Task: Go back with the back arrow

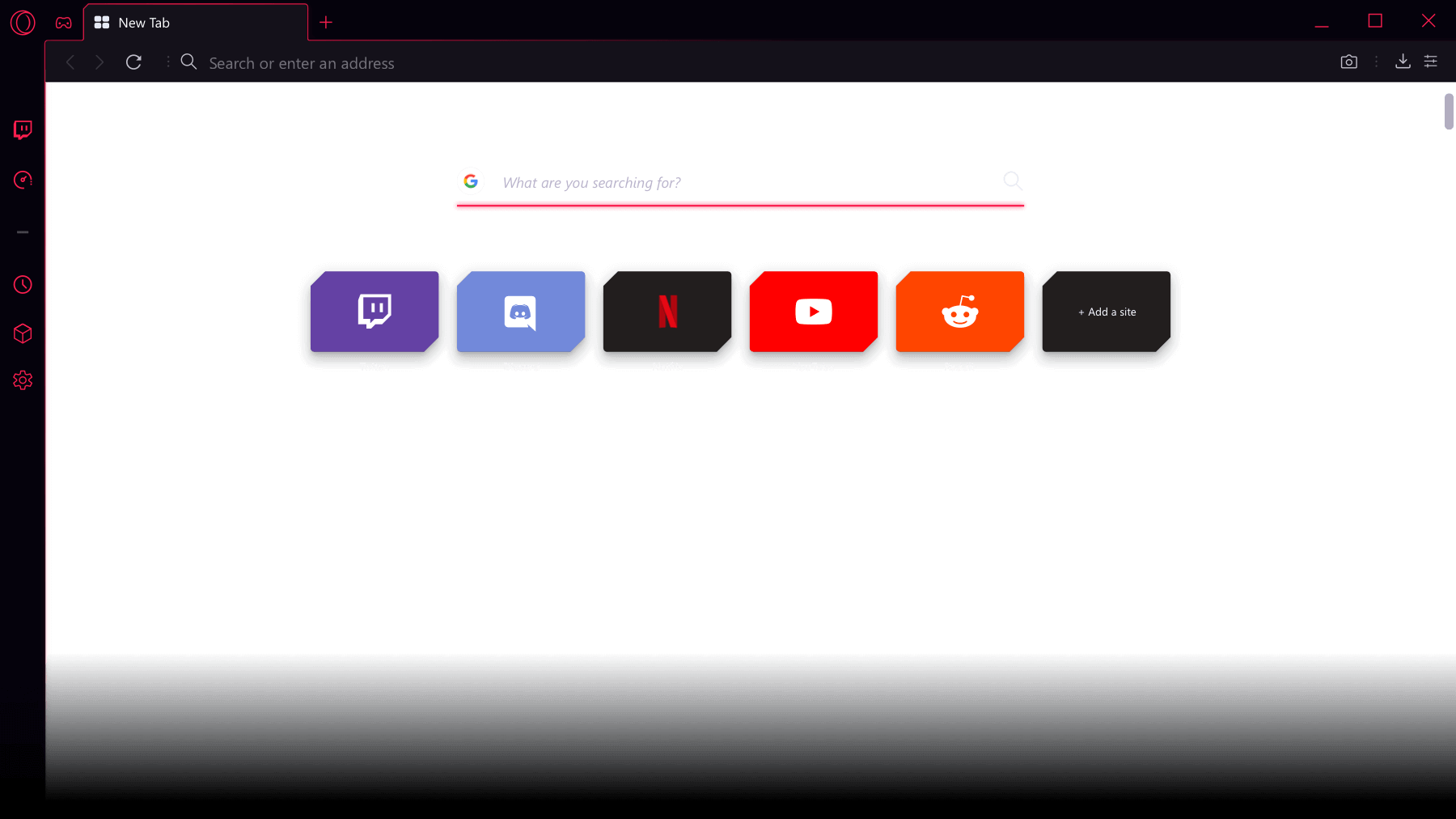Action: tap(70, 62)
